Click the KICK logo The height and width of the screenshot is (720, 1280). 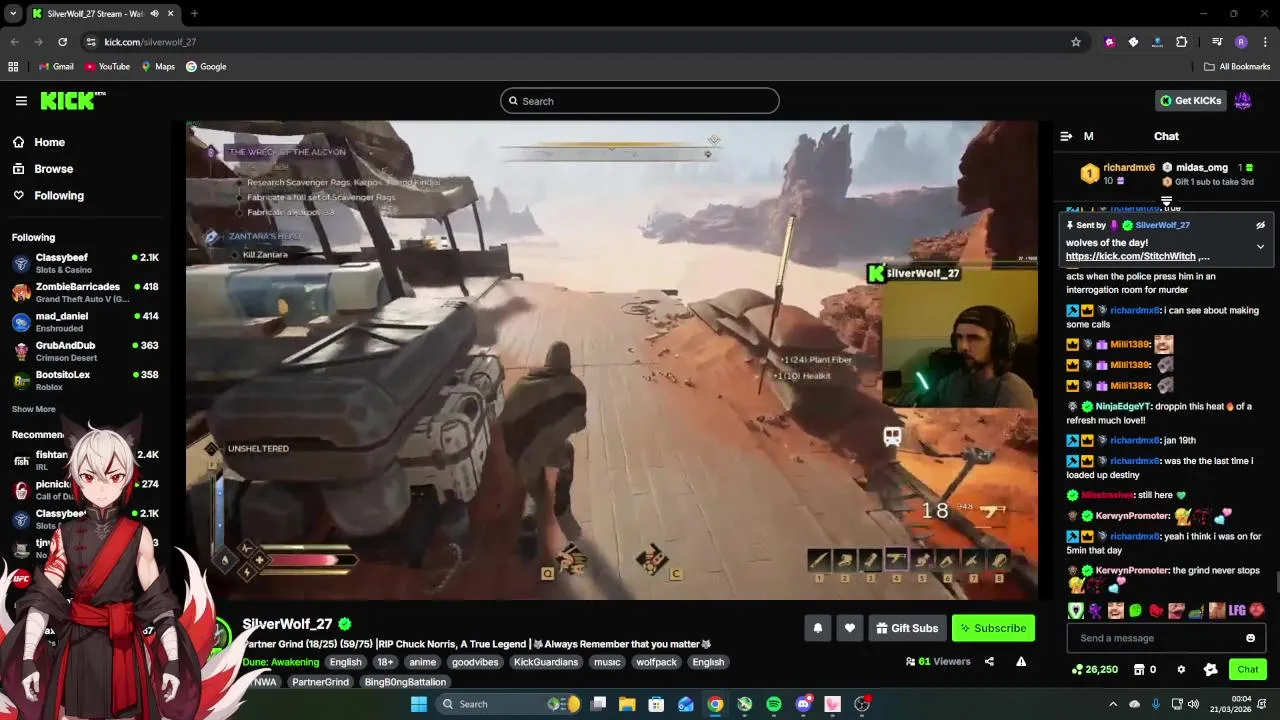point(72,100)
